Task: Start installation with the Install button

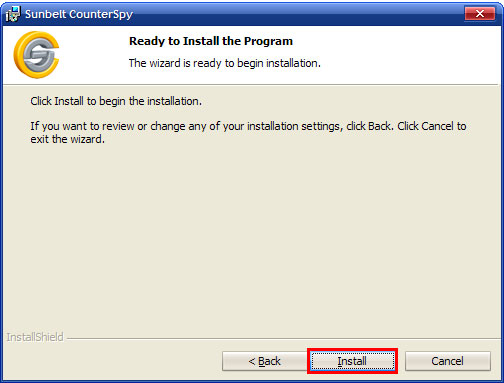Action: point(352,361)
